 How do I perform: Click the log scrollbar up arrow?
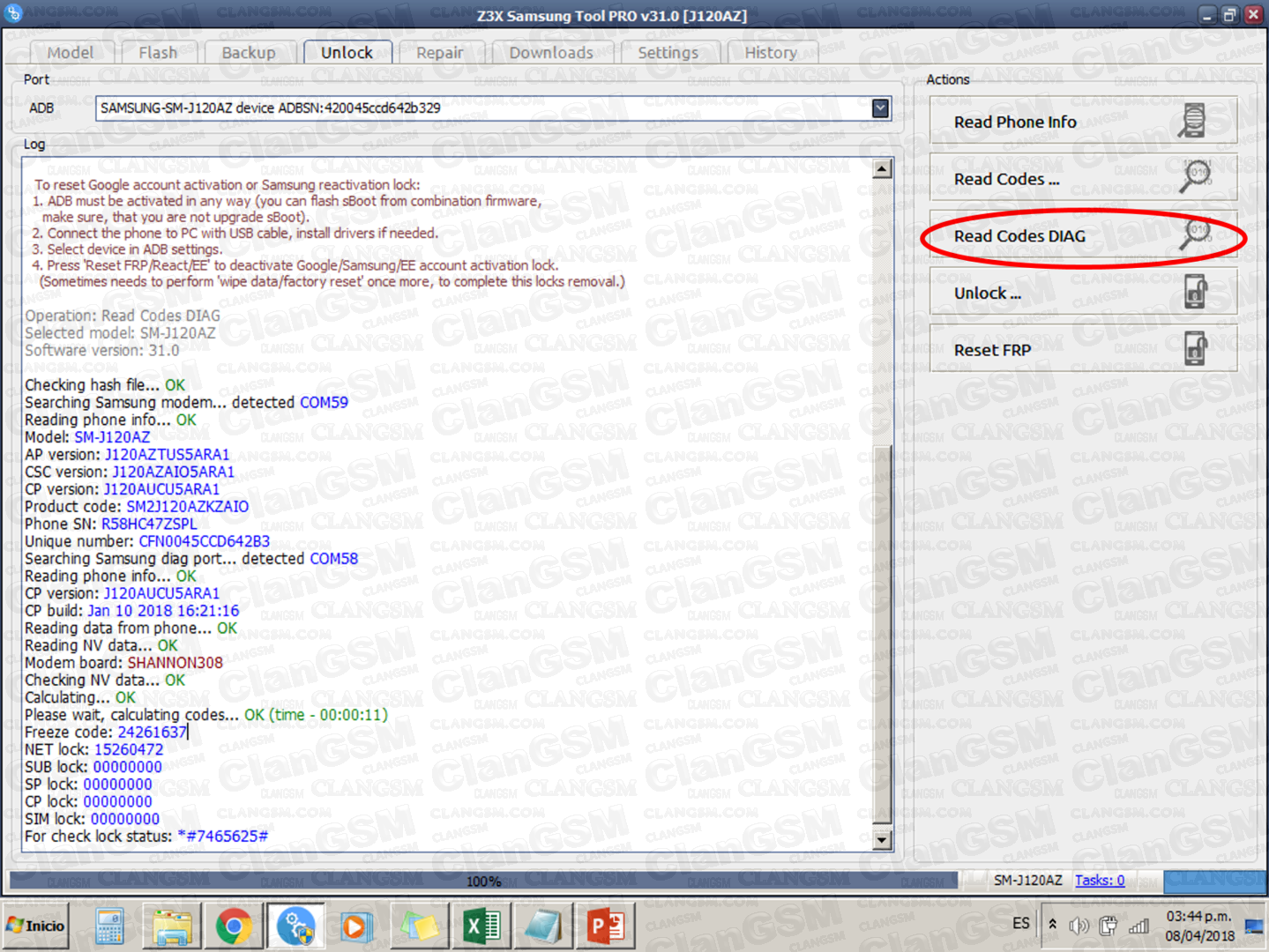[x=882, y=169]
